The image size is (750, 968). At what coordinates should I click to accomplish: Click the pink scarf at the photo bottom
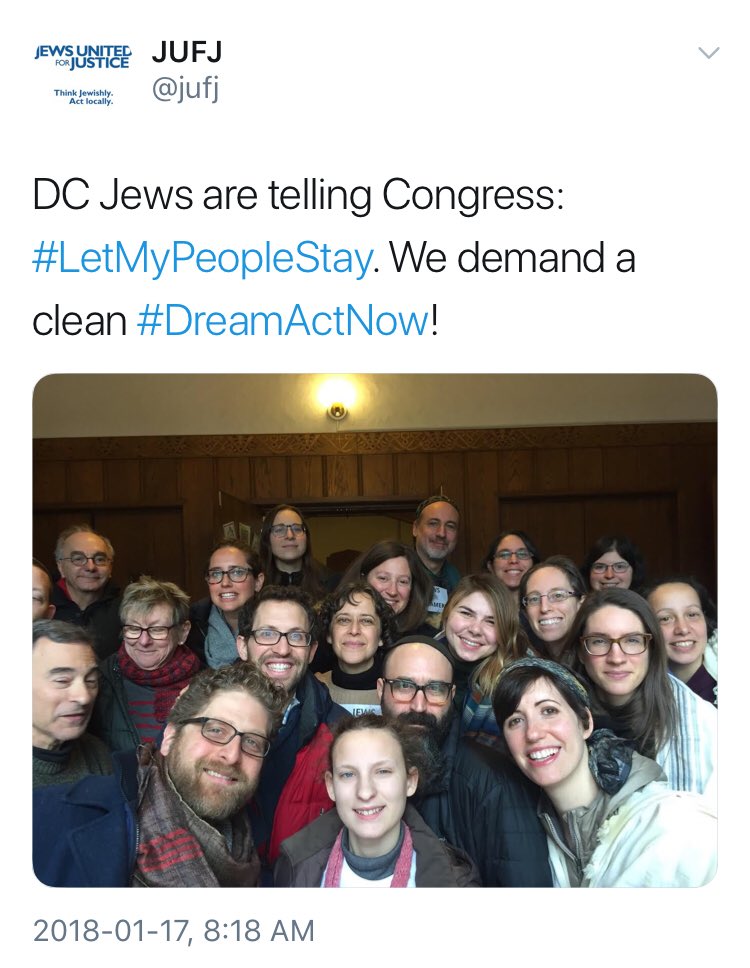369,858
